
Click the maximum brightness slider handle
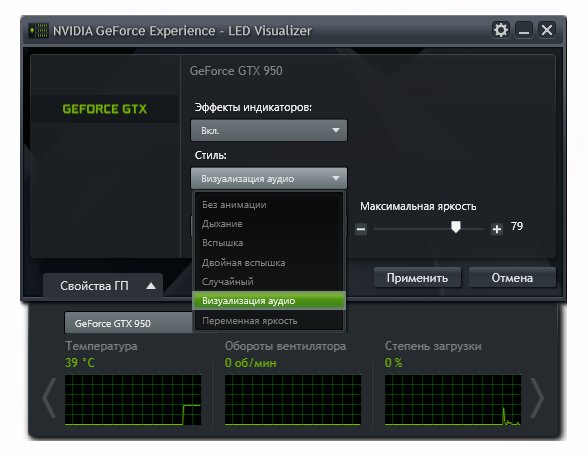coord(456,227)
